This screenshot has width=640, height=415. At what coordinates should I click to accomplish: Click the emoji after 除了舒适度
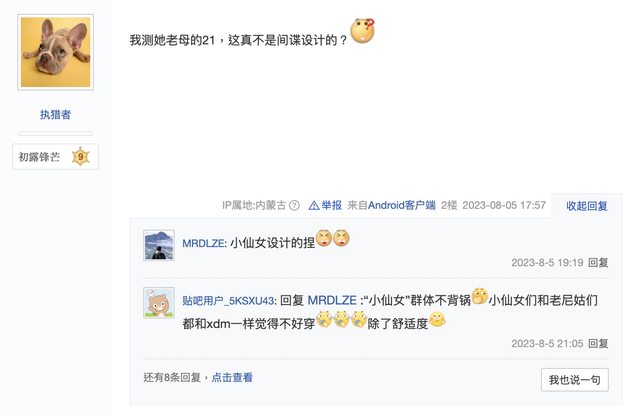click(437, 320)
